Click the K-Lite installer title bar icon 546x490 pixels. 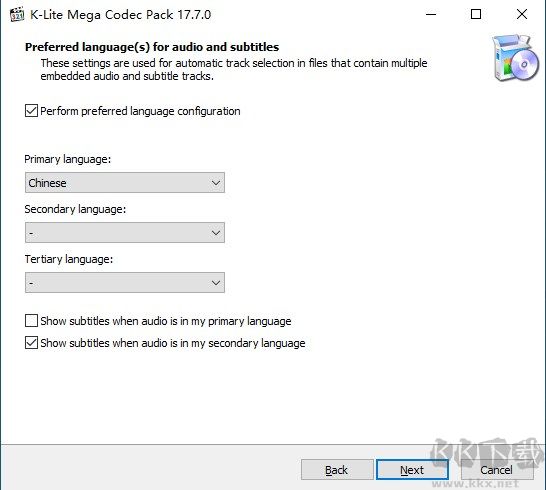17,15
